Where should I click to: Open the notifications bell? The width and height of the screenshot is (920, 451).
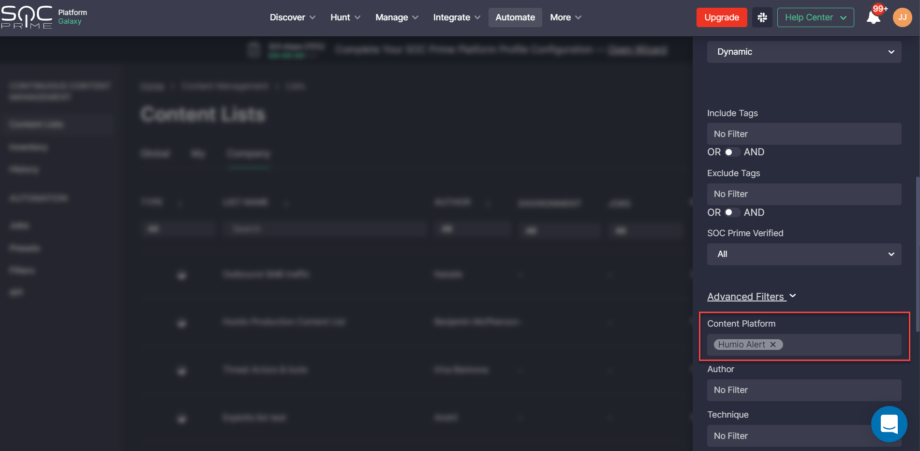point(873,17)
